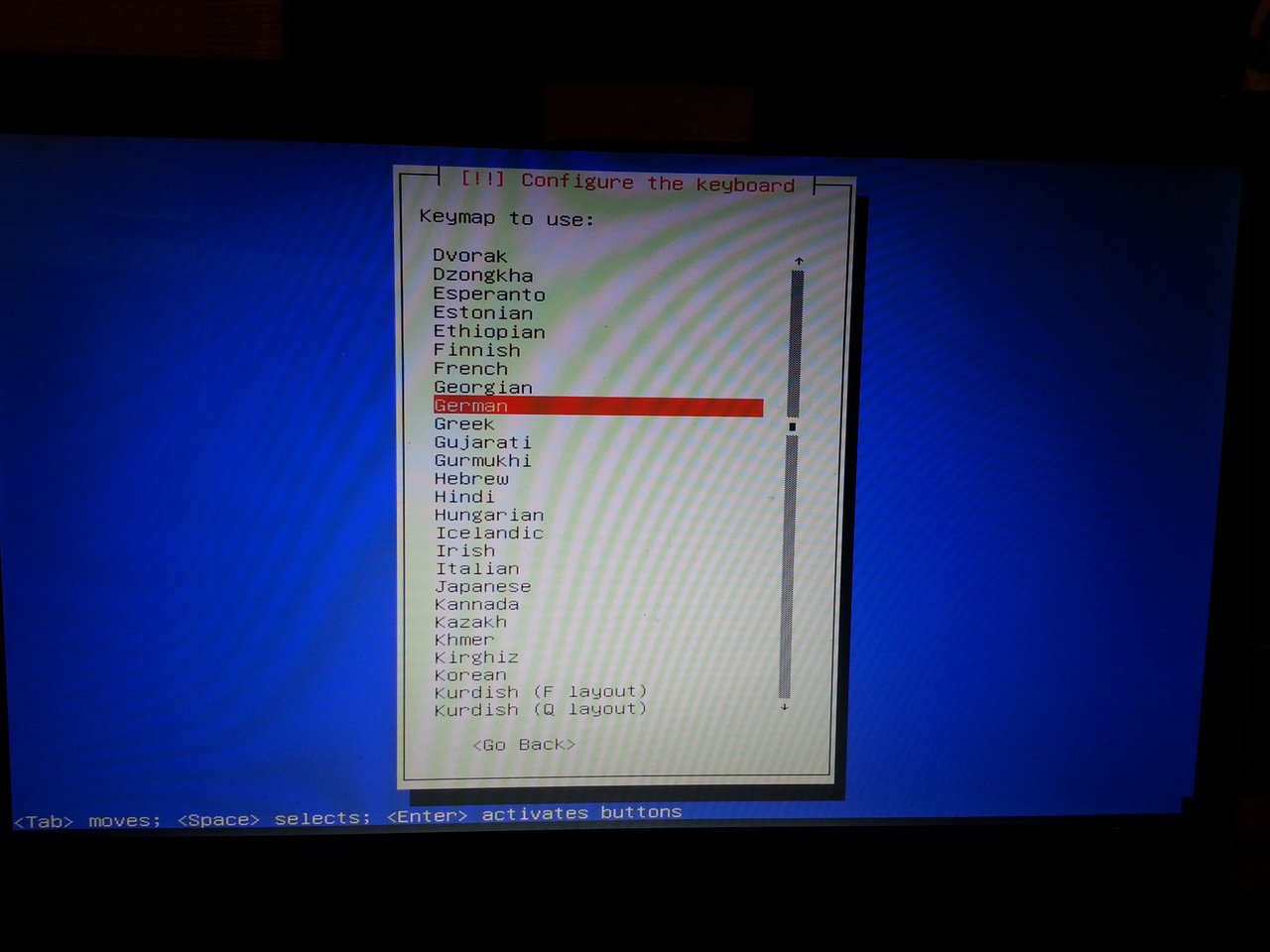Image resolution: width=1270 pixels, height=952 pixels.
Task: Select French keymap entry
Action: (x=471, y=369)
